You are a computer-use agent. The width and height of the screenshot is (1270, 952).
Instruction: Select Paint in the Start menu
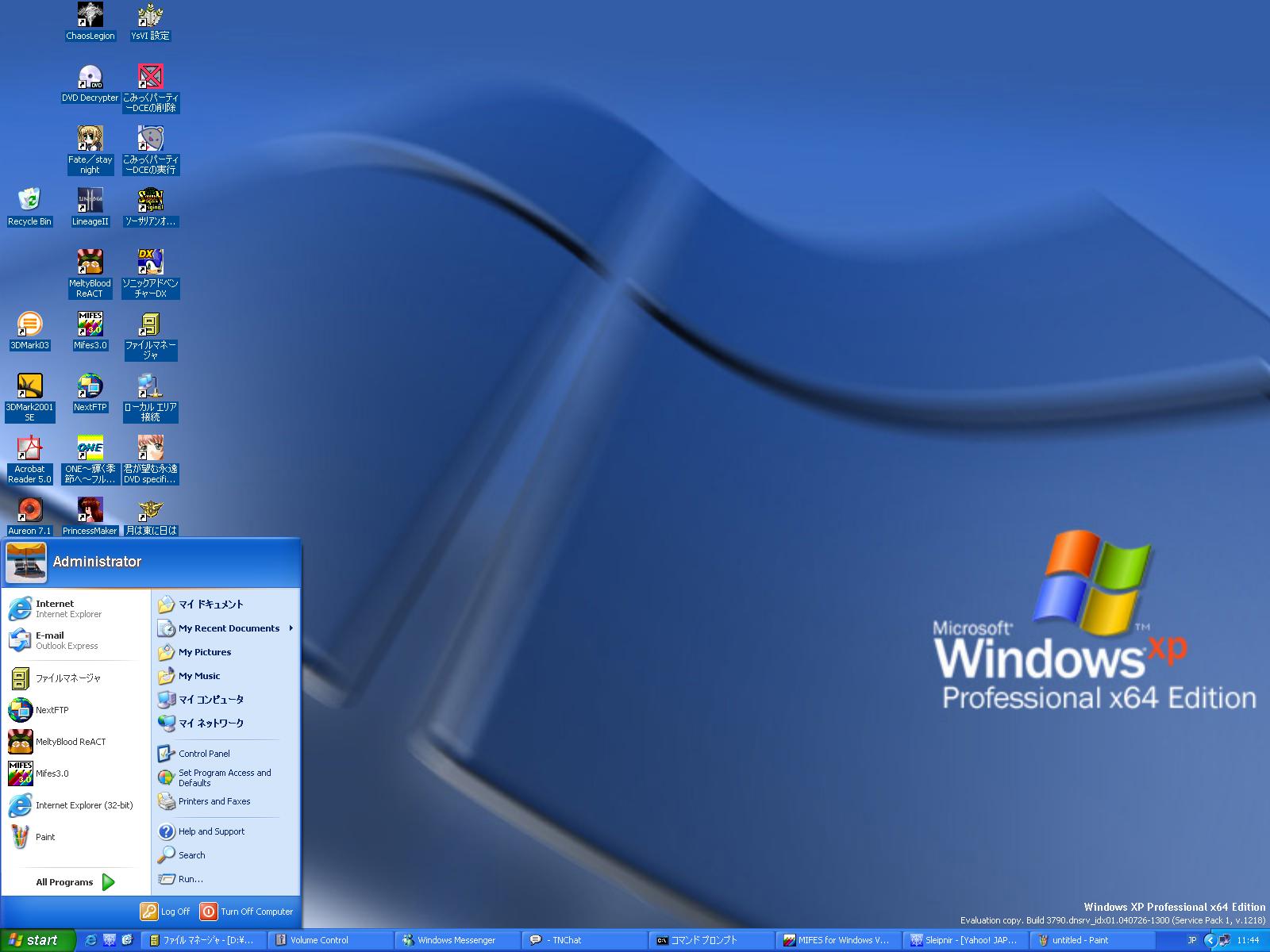pyautogui.click(x=45, y=837)
